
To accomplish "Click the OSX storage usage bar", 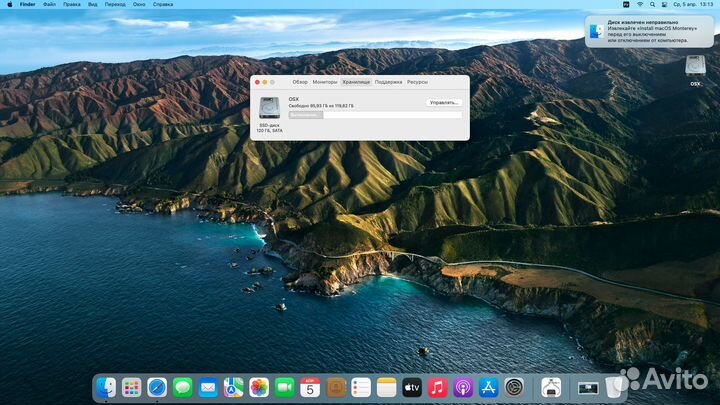I will pyautogui.click(x=375, y=115).
